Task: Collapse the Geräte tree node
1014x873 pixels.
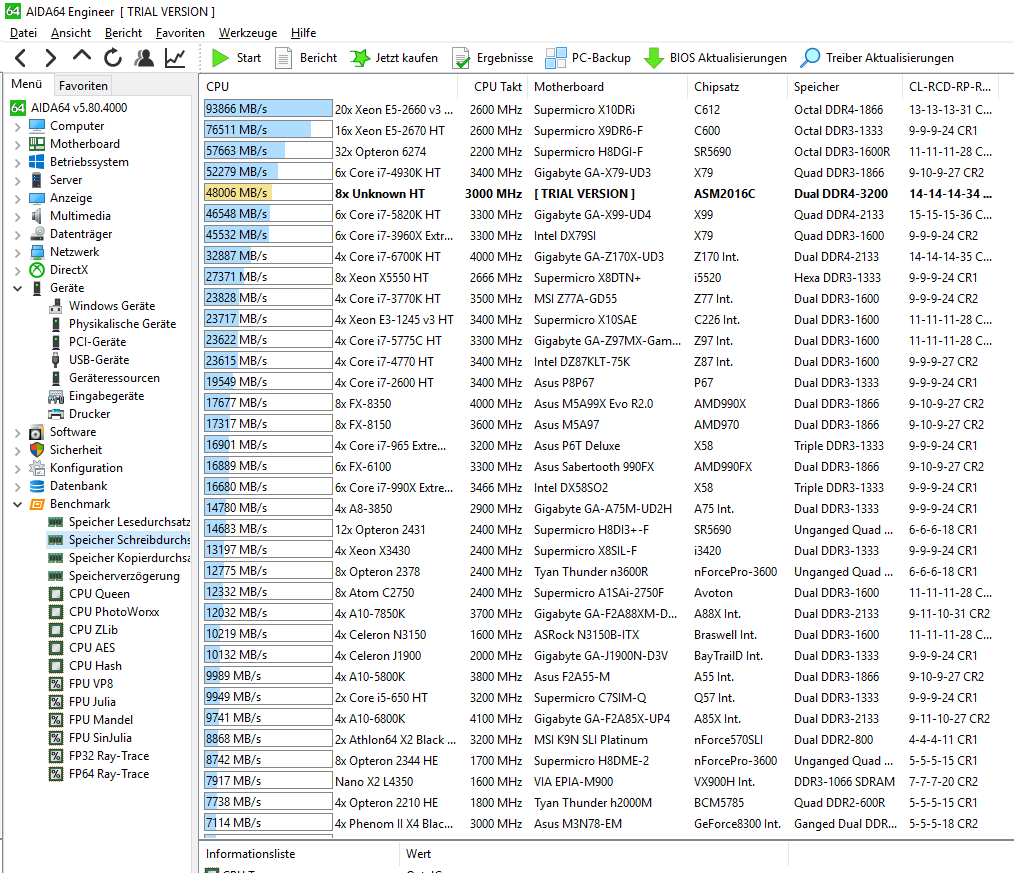Action: pyautogui.click(x=17, y=288)
